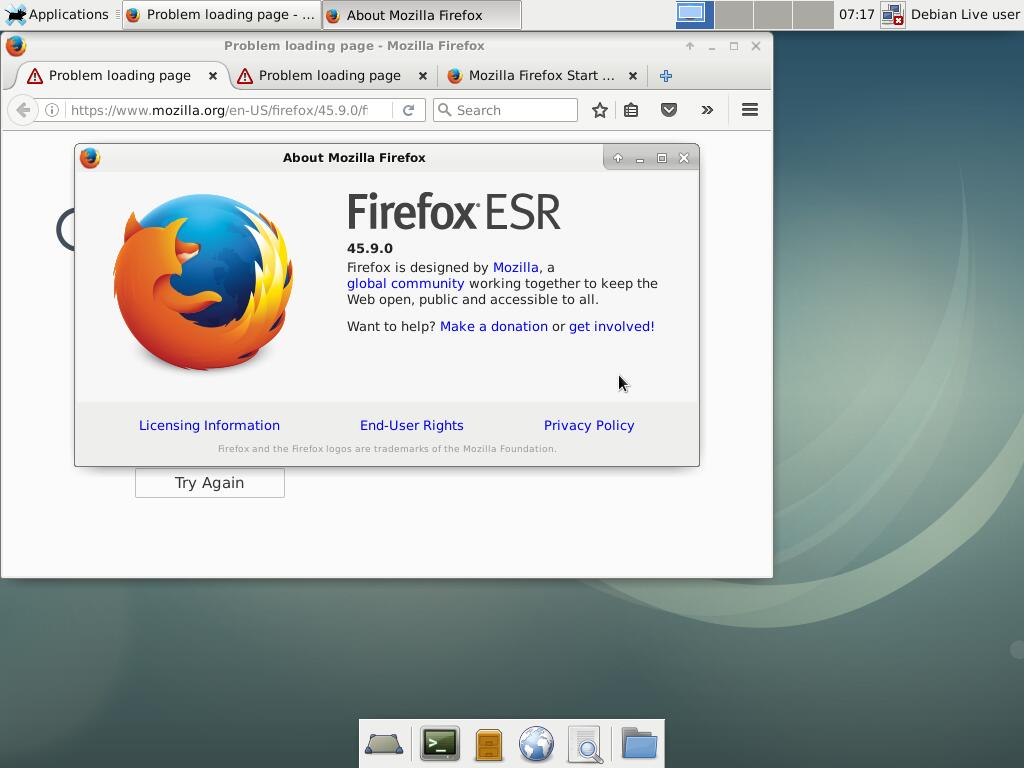Click the Try Again button
The height and width of the screenshot is (768, 1024).
210,483
